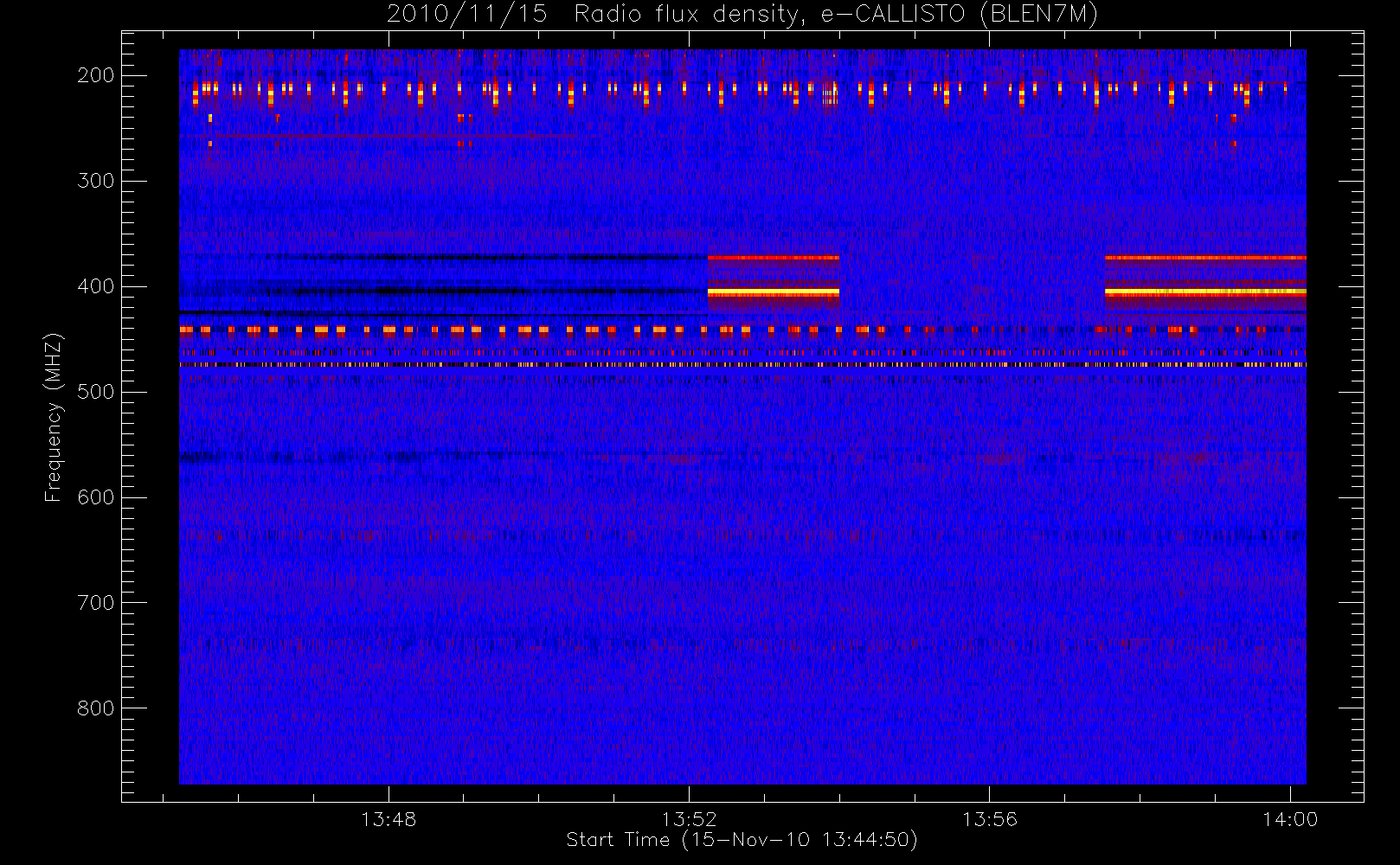Click the 'Start Time (15-Nov-10 13:44:50)' label
Screen dimensions: 1400x865
742,840
